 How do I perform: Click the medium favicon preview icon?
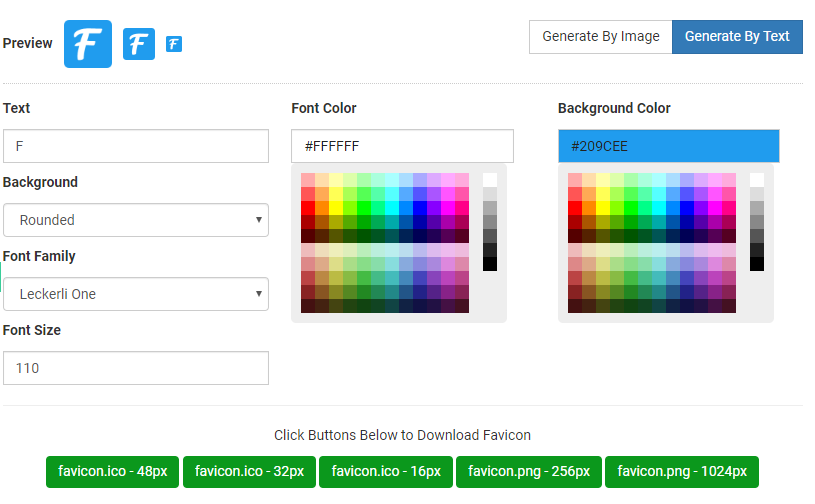[139, 44]
